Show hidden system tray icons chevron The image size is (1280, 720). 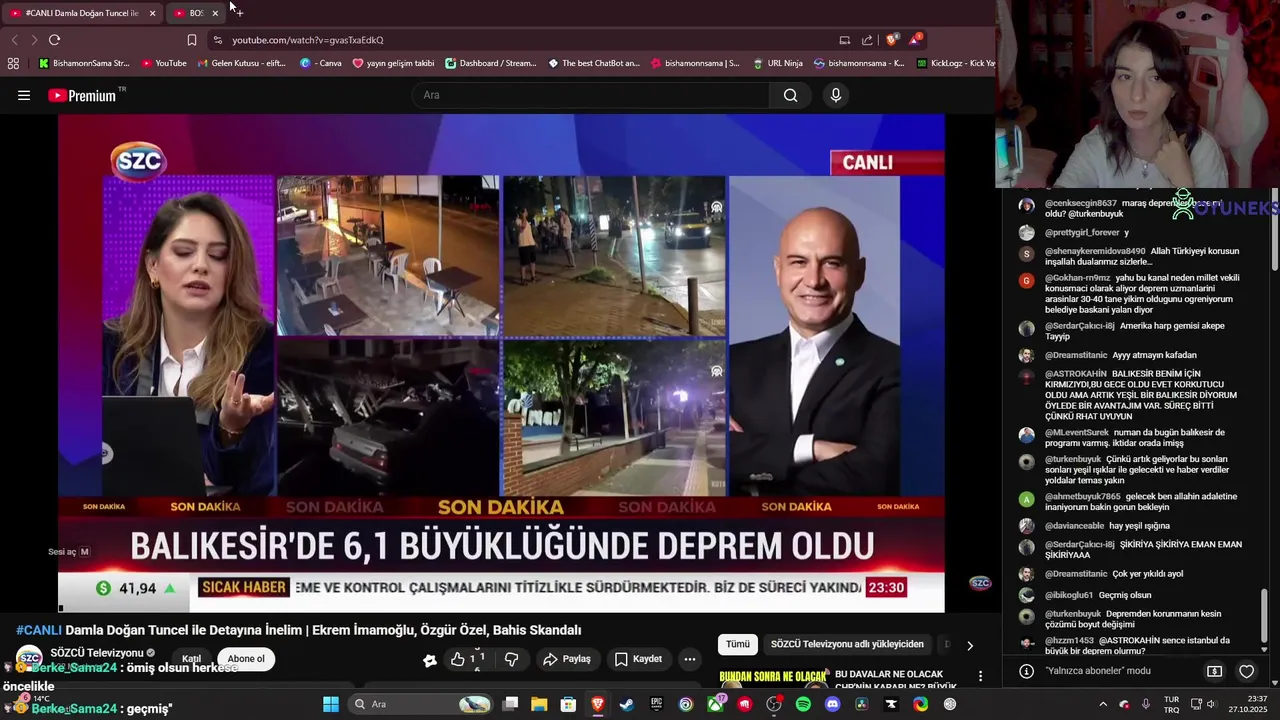tap(1103, 704)
